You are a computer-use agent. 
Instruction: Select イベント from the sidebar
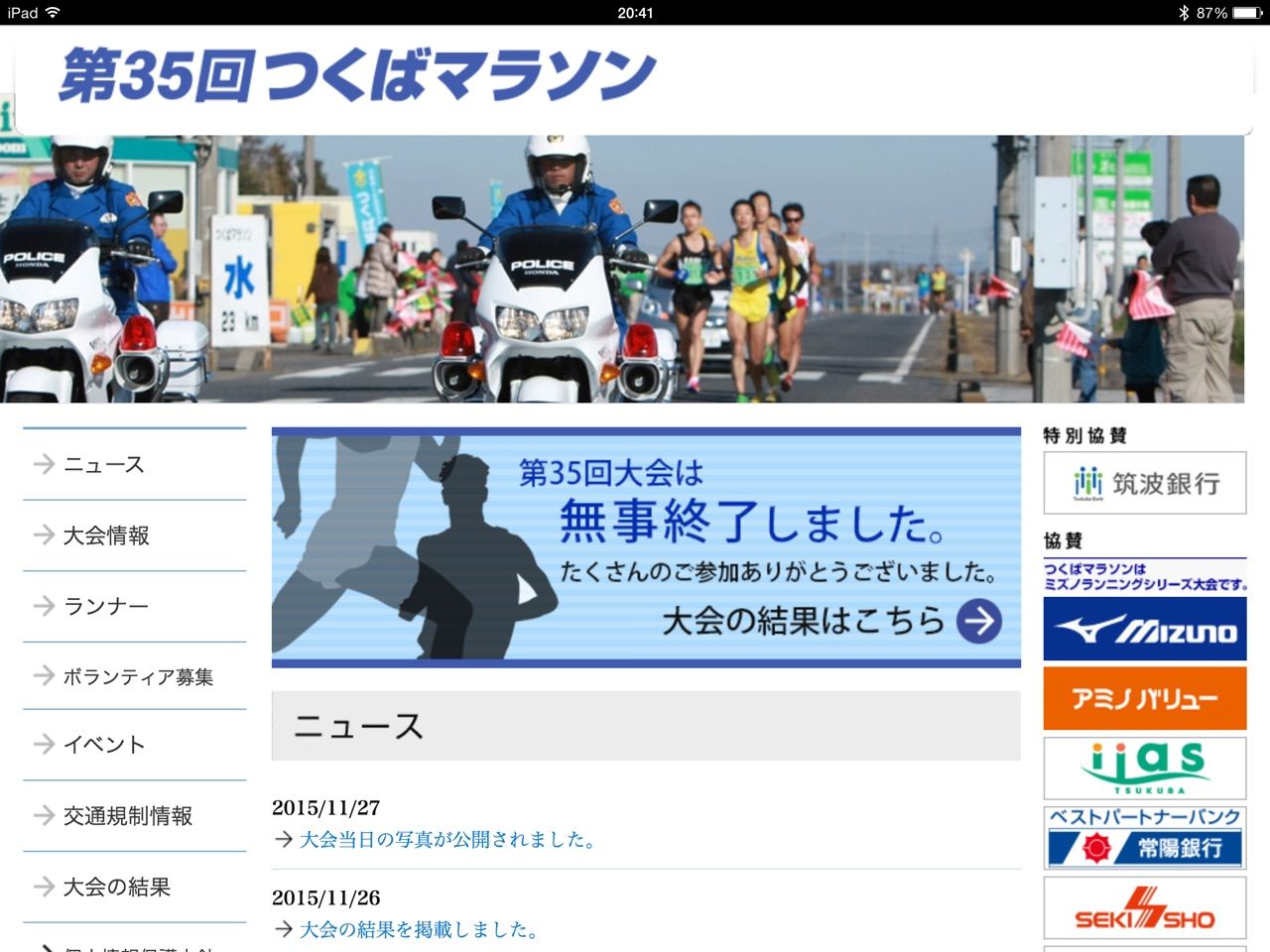point(103,744)
